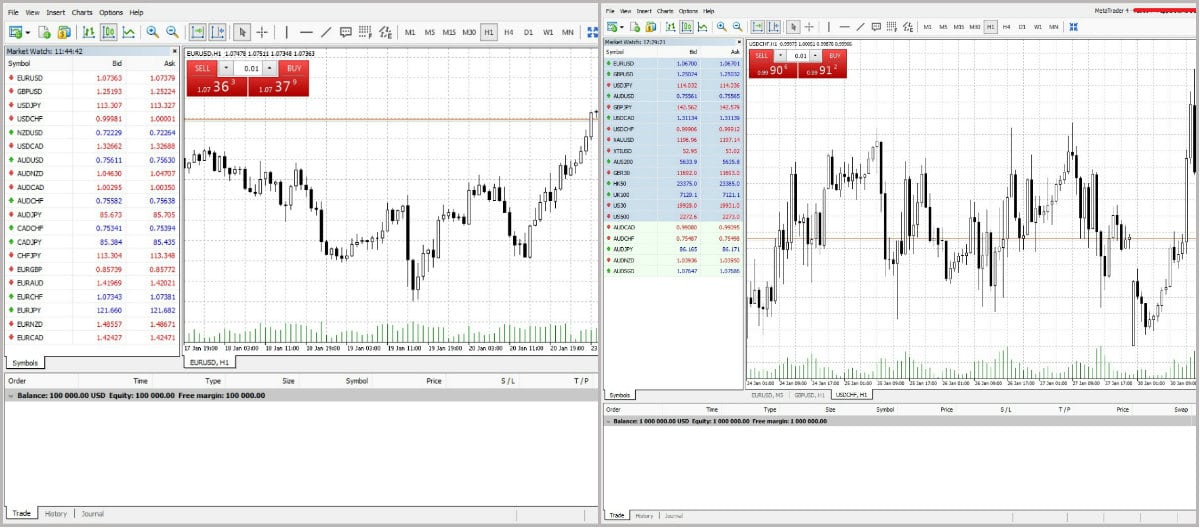The image size is (1200, 528).
Task: Select the USDCAD row in left Market Watch
Action: (x=30, y=146)
